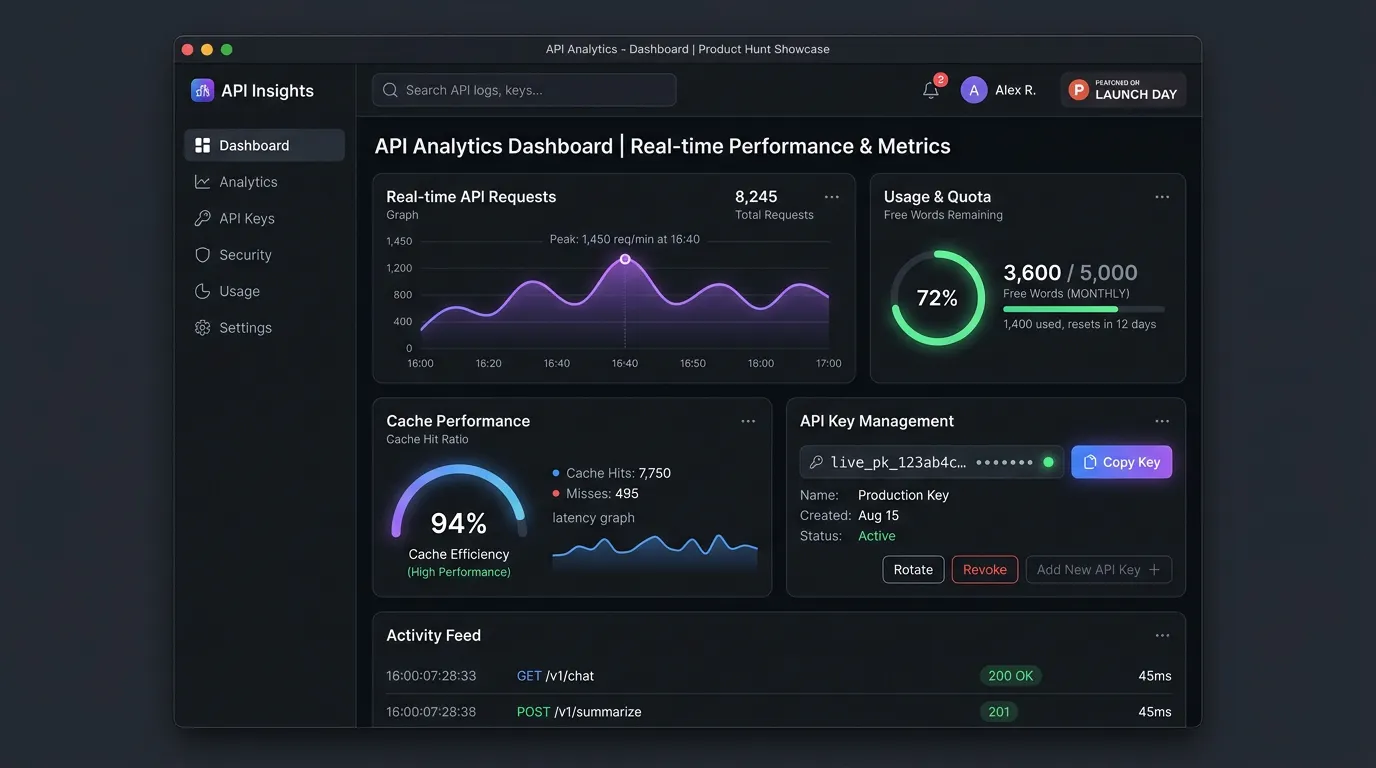Click the API Insights logo icon
Screen dimensions: 1376x768
tap(202, 90)
